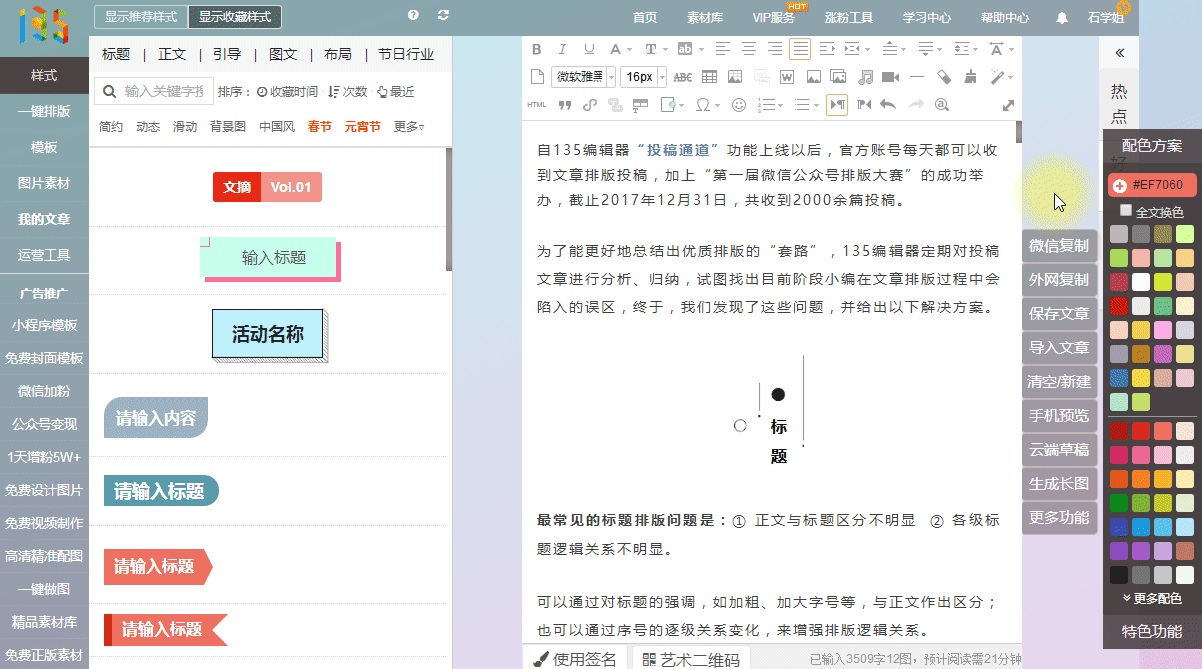Image resolution: width=1202 pixels, height=669 pixels.
Task: Click the 保存文章 button
Action: pyautogui.click(x=1059, y=313)
